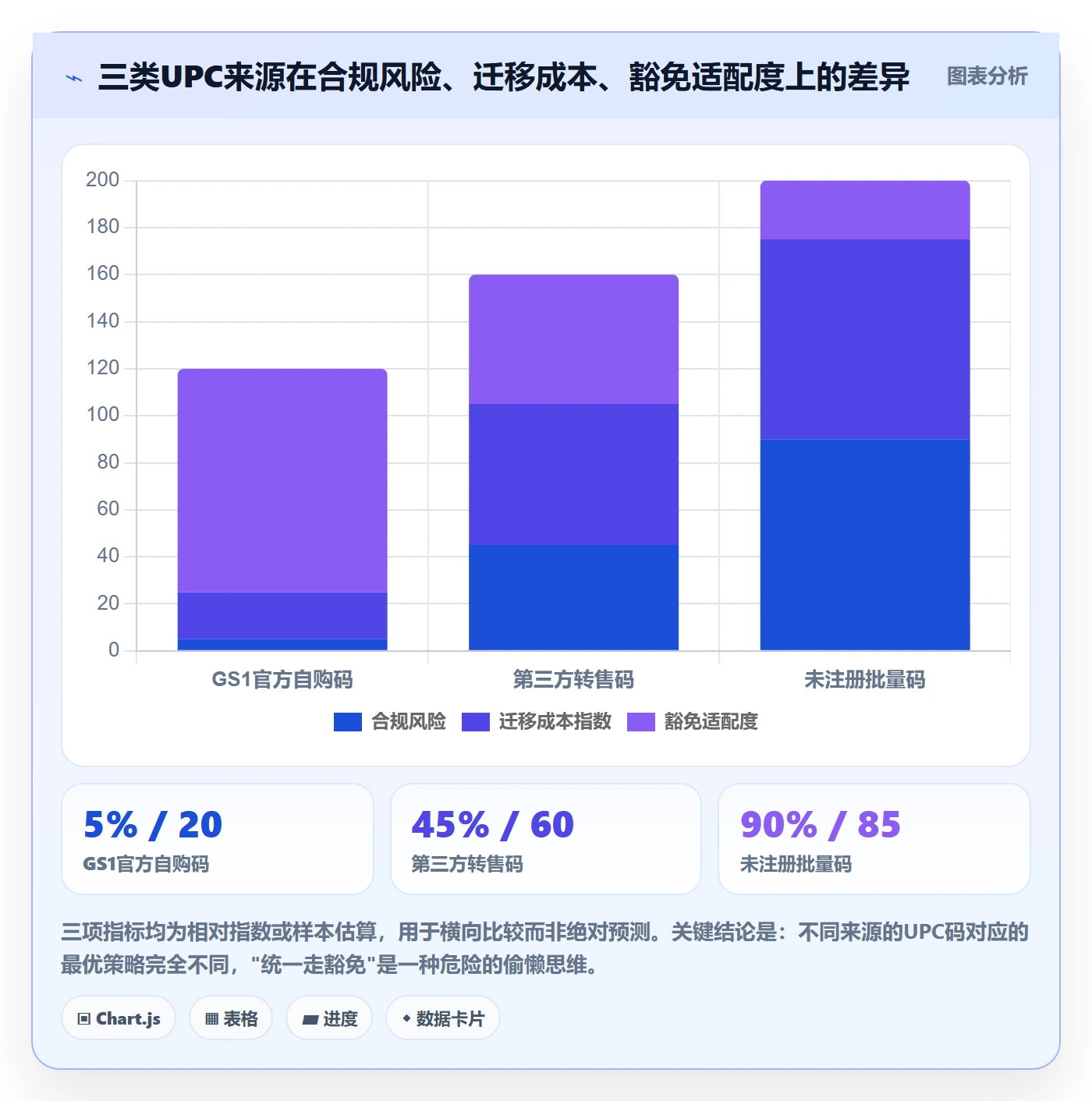The height and width of the screenshot is (1101, 1092).
Task: Click the lightning bolt icon beside the title
Action: point(74,78)
